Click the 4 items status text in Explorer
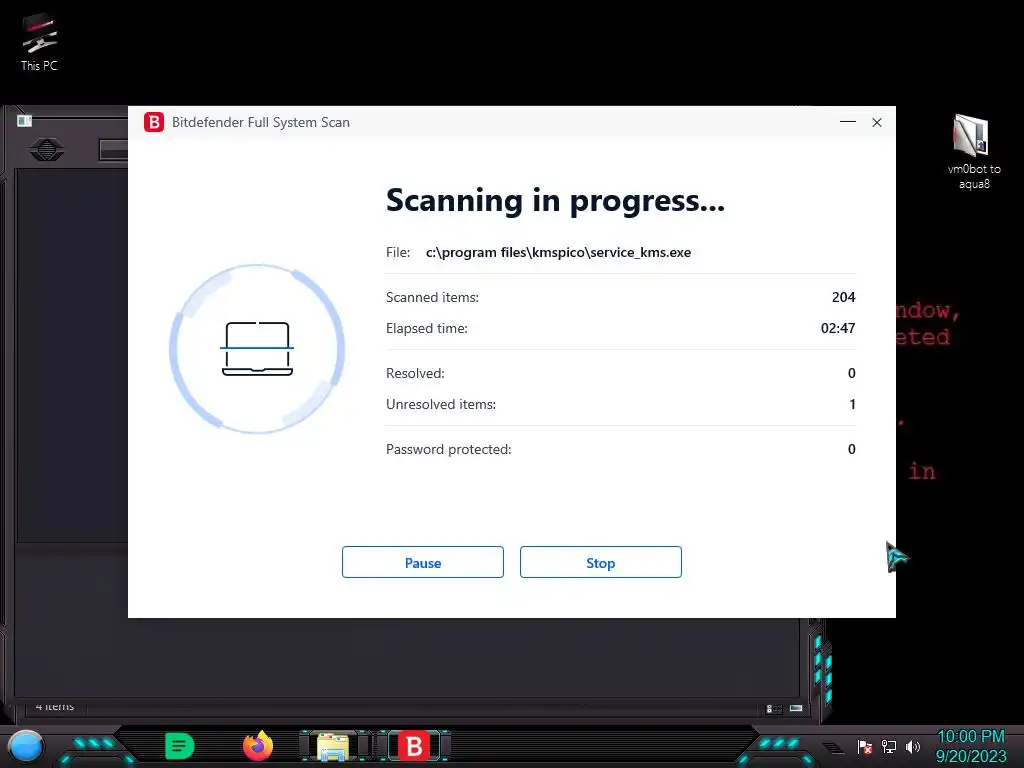The width and height of the screenshot is (1024, 768). coord(55,706)
